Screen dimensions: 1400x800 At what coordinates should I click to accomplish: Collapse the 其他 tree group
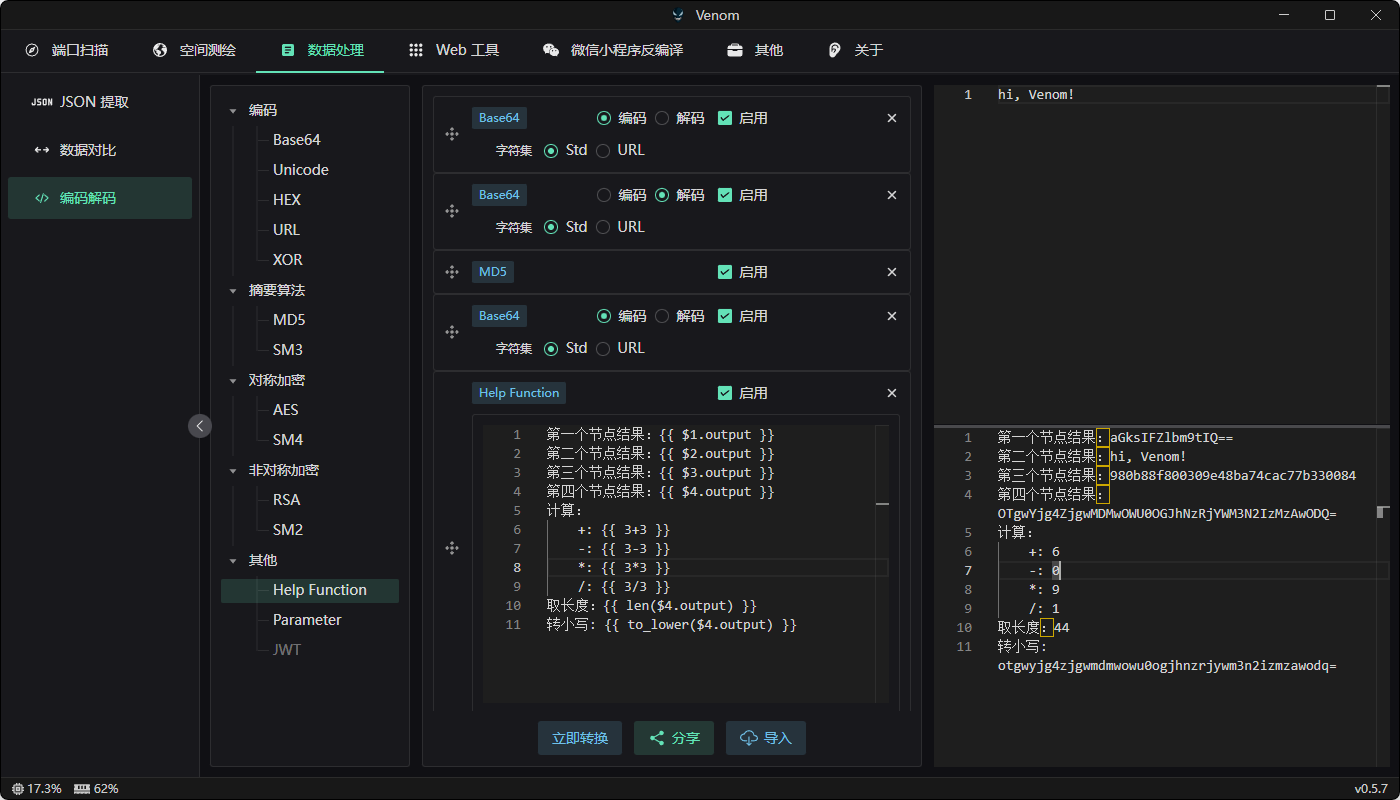point(233,561)
